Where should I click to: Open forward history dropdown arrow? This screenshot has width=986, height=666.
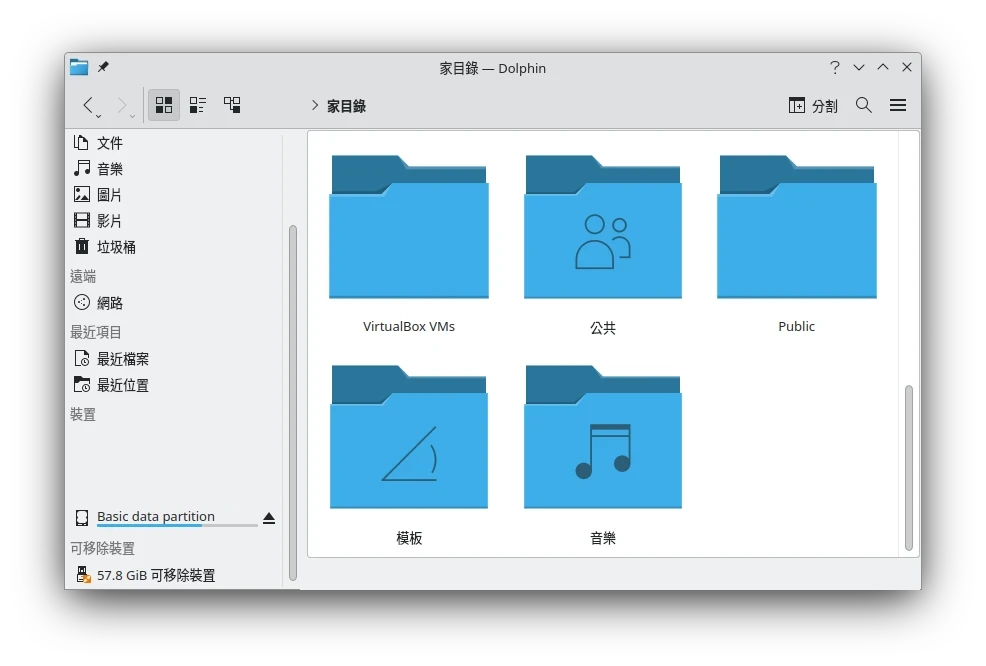click(132, 116)
